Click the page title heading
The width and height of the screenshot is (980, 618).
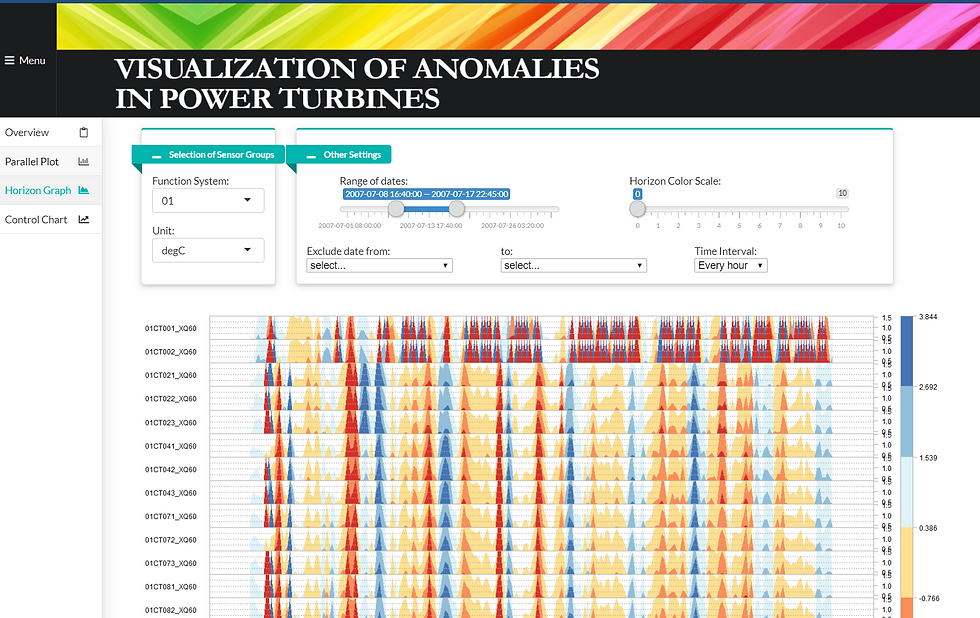pyautogui.click(x=357, y=84)
